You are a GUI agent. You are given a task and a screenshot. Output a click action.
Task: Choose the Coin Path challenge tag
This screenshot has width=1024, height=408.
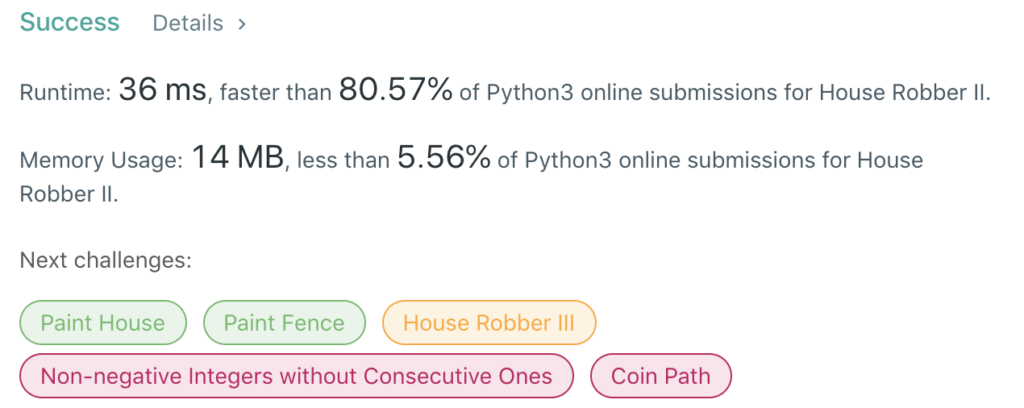point(661,376)
